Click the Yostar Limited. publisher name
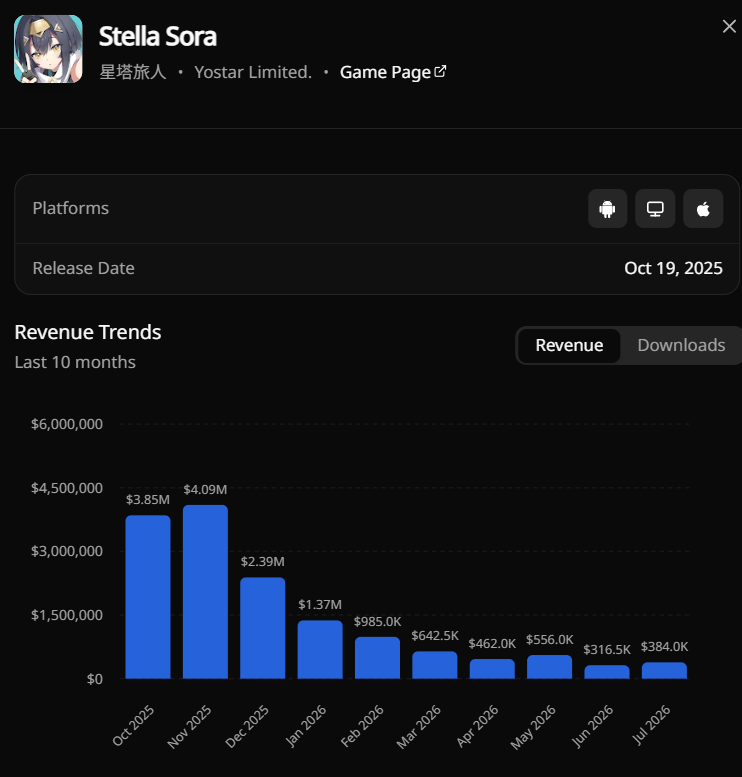This screenshot has width=742, height=777. tap(253, 72)
